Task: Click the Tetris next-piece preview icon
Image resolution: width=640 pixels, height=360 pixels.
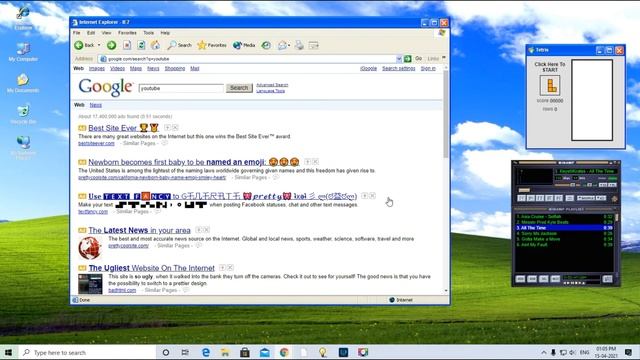Action: click(x=550, y=85)
